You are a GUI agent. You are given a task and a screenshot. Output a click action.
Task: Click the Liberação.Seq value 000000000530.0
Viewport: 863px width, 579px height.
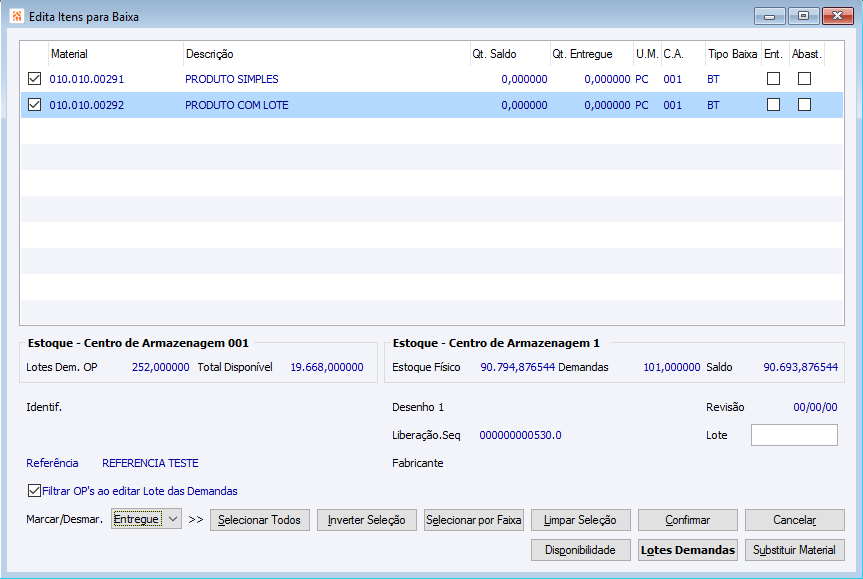pyautogui.click(x=520, y=435)
